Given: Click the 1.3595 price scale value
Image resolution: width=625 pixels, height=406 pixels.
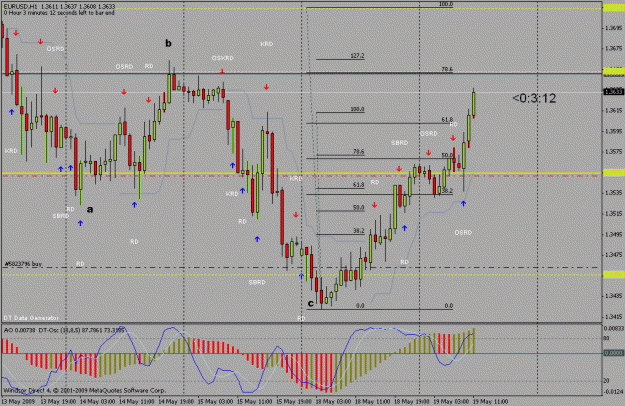Looking at the screenshot, I should click(613, 131).
